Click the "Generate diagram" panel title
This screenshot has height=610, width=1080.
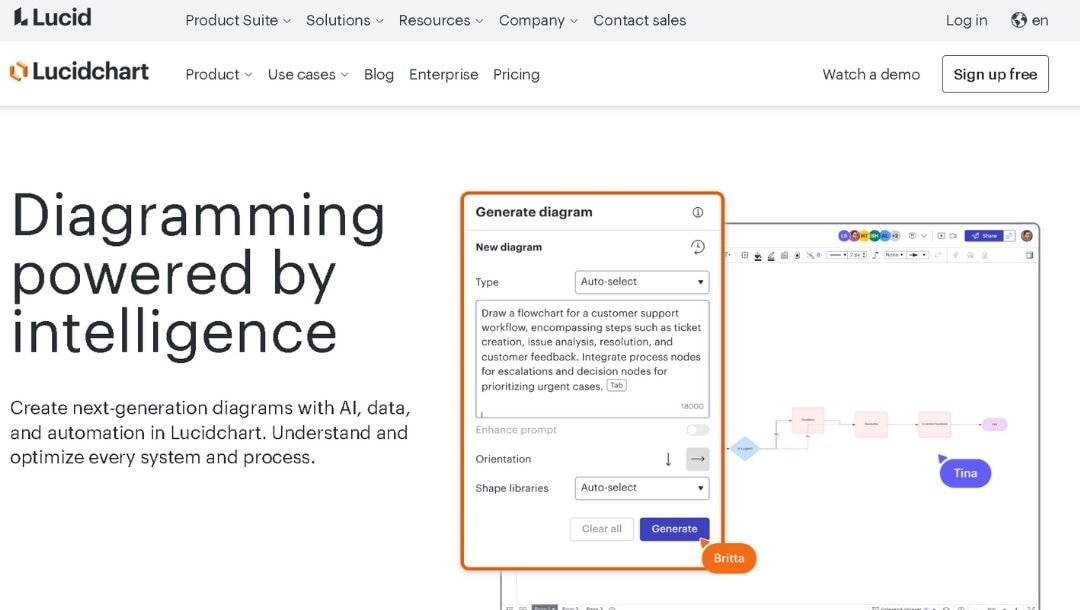534,212
